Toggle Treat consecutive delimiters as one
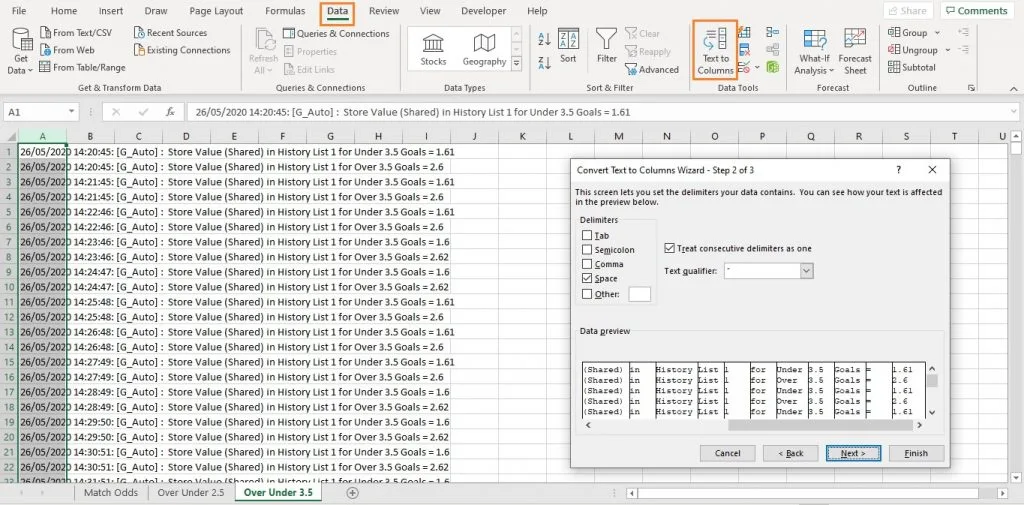1024x505 pixels. [669, 248]
